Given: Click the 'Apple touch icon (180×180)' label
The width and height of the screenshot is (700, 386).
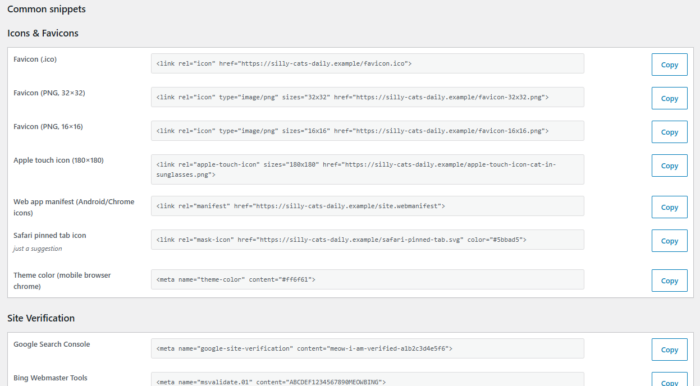Looking at the screenshot, I should click(x=58, y=160).
